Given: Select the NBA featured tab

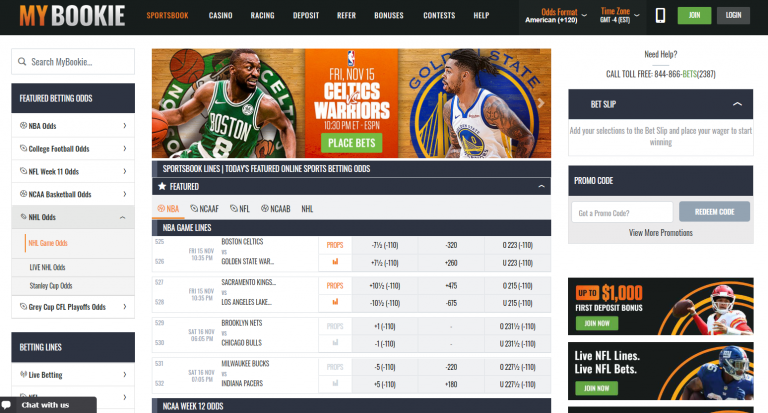Looking at the screenshot, I should coord(168,209).
